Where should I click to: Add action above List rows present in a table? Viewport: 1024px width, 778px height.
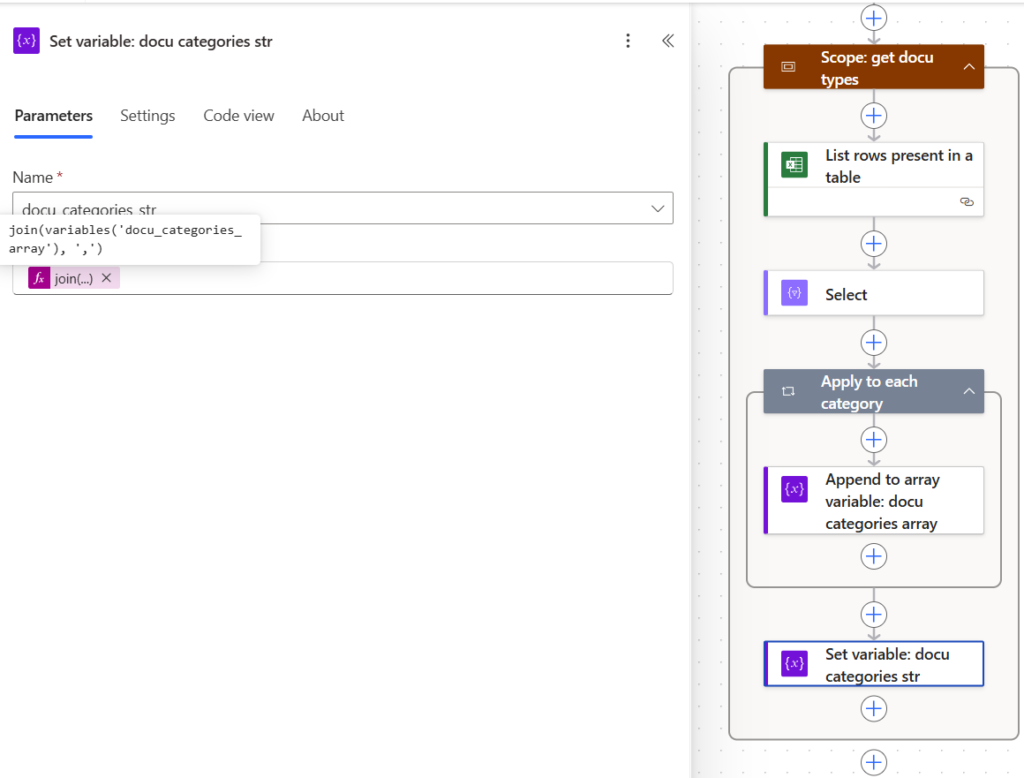[874, 116]
